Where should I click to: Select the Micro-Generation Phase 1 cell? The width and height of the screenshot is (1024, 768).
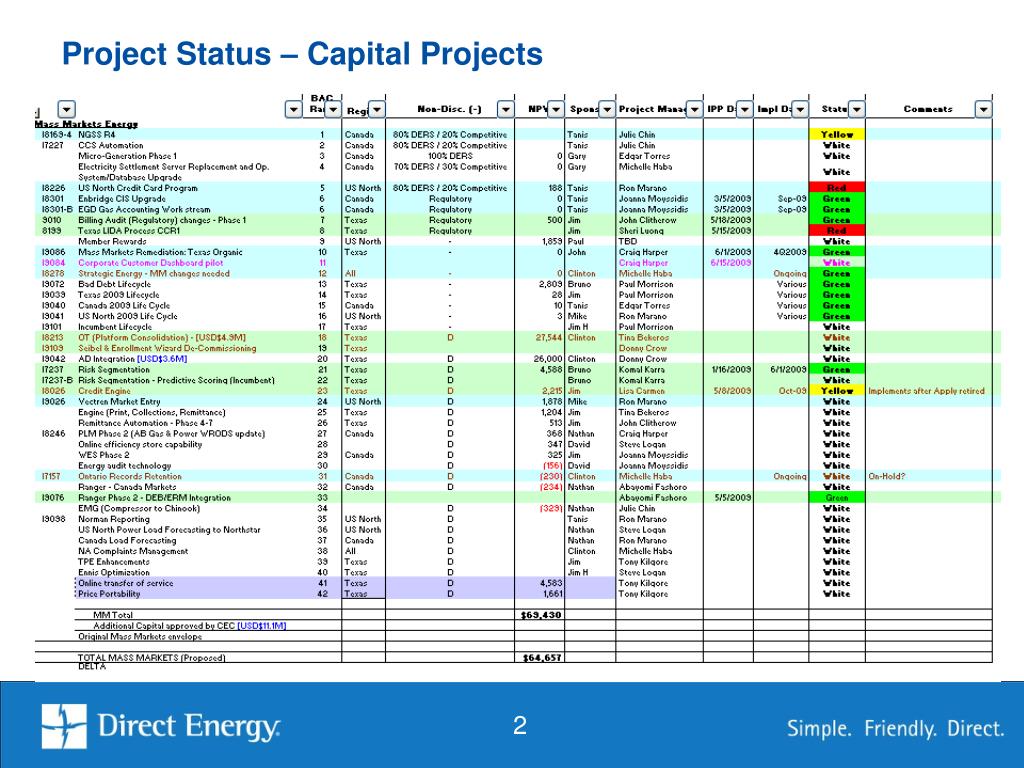pyautogui.click(x=127, y=156)
